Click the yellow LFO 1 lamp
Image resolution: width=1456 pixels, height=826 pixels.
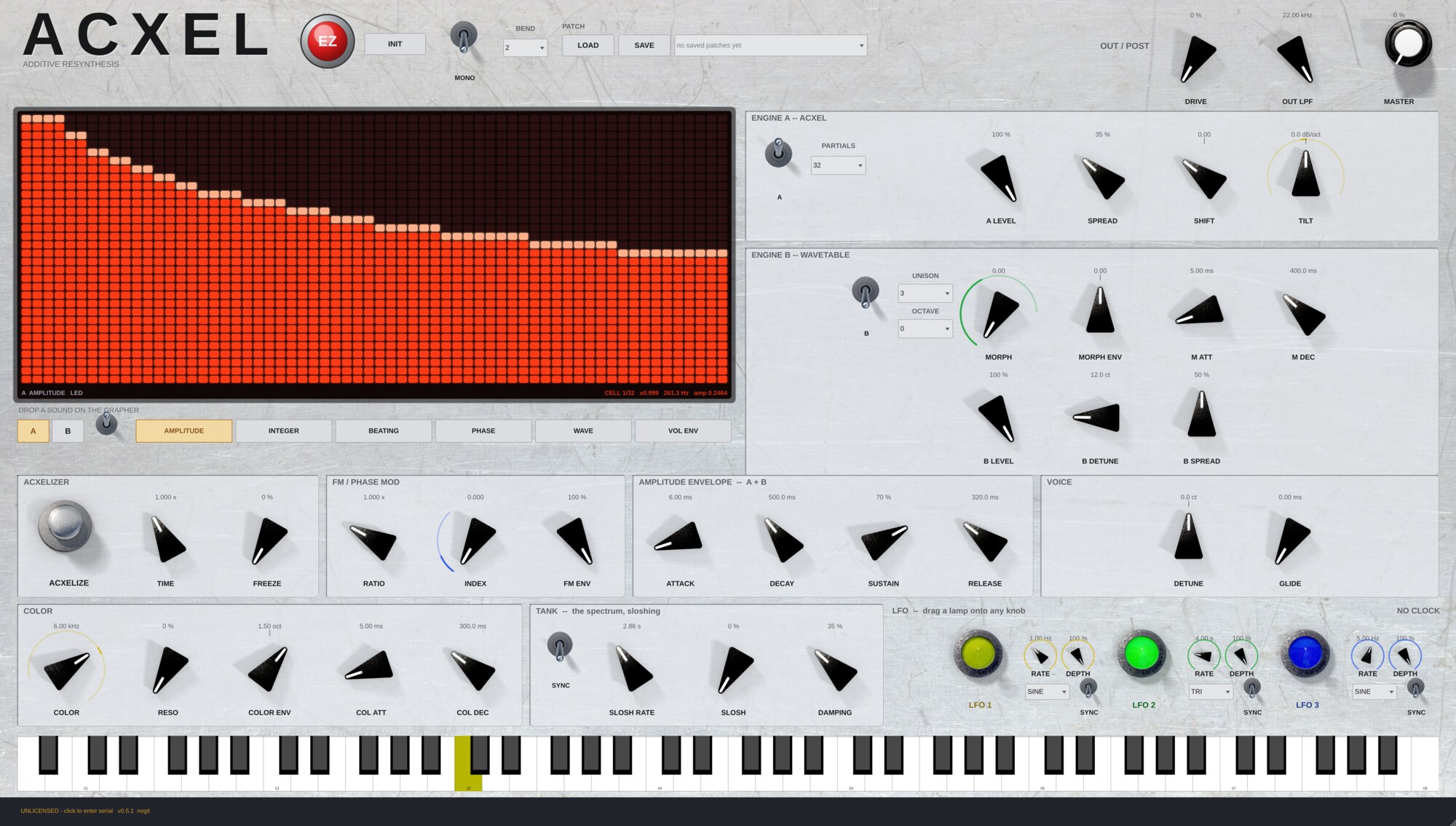[x=978, y=653]
